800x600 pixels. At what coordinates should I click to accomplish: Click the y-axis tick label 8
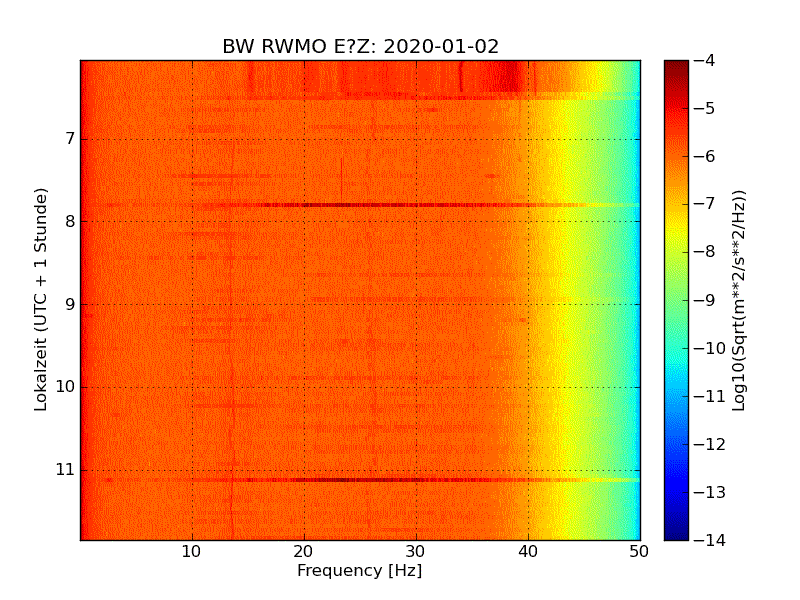click(70, 221)
